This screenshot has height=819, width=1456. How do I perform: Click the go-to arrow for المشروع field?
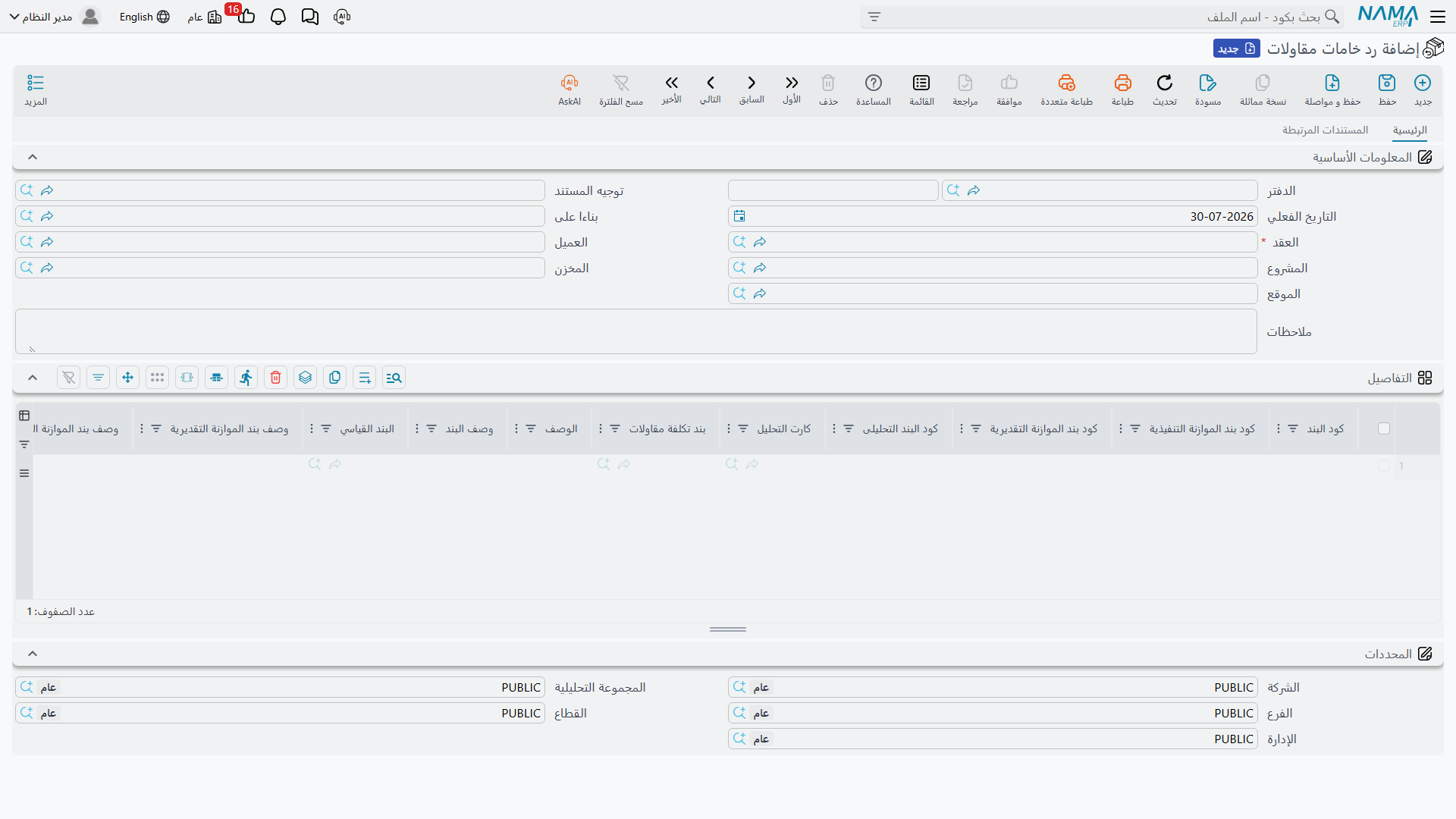760,268
